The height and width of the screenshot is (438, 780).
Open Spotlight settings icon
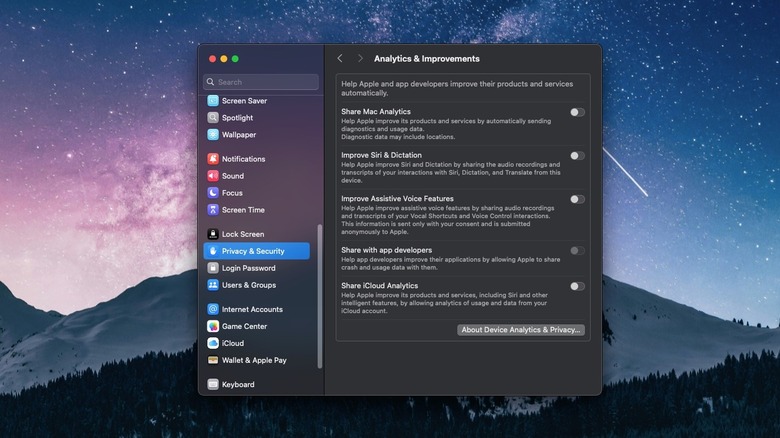213,118
